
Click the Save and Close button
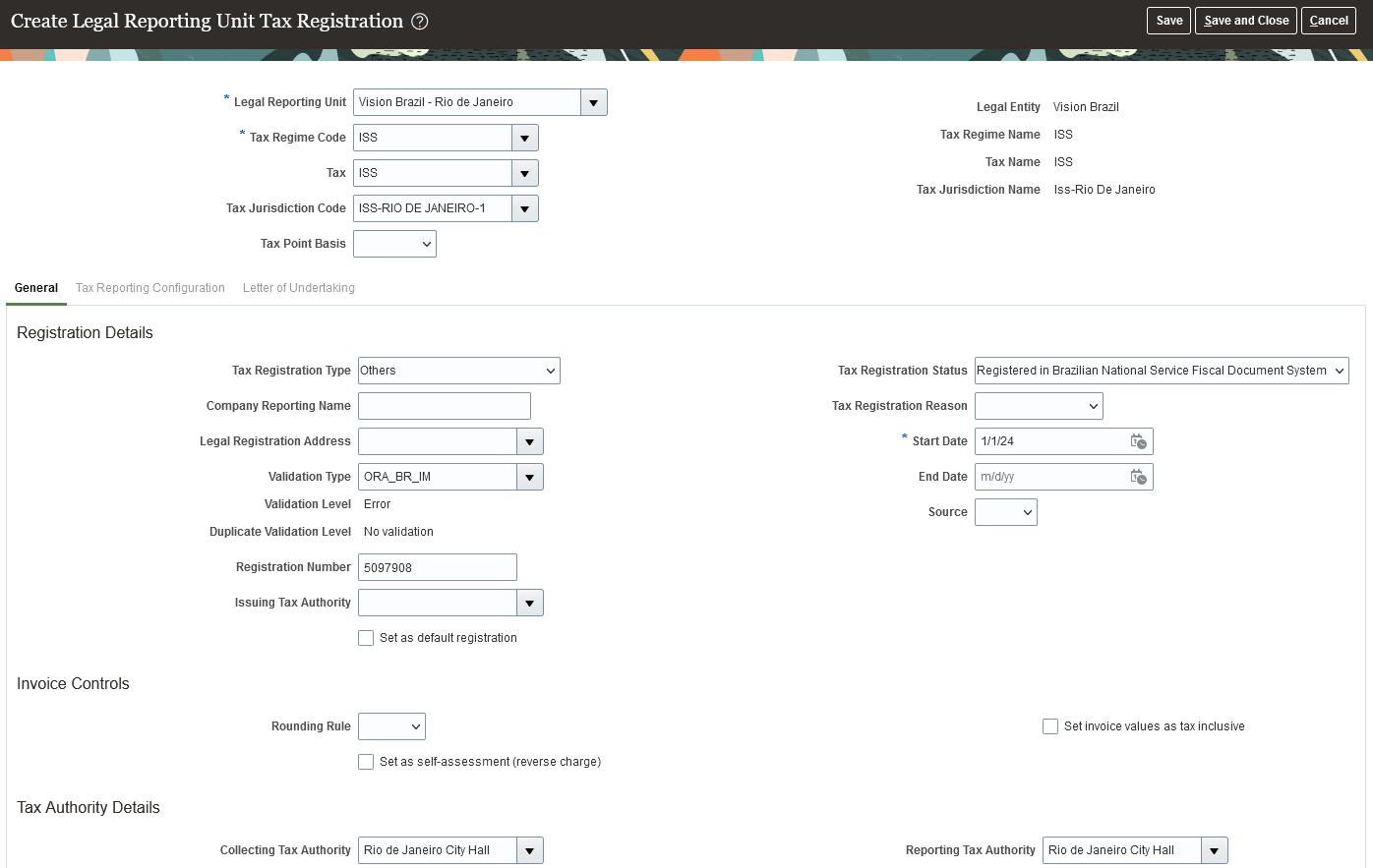(1245, 20)
